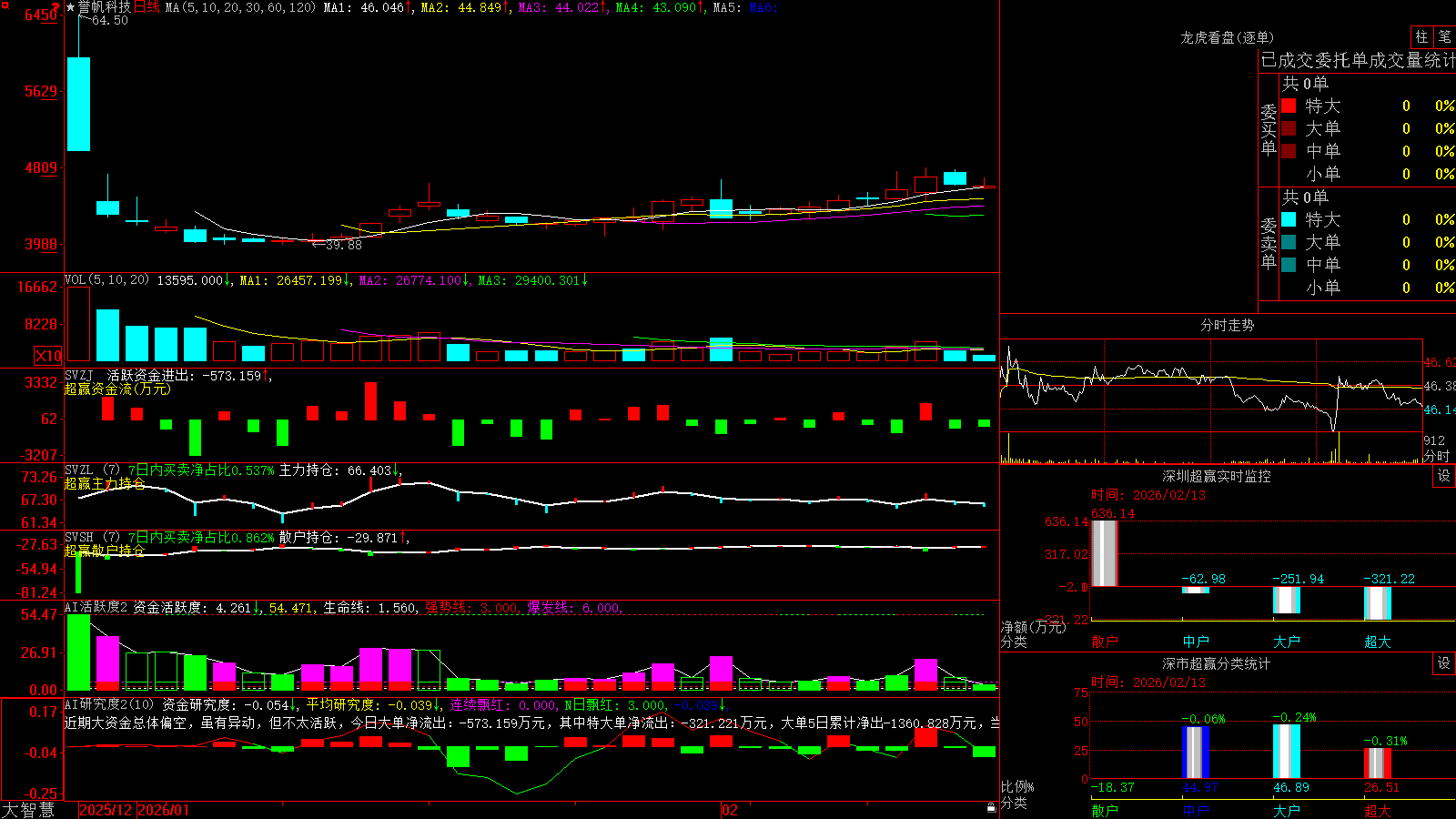Click the star marker before 誉帆科技

70,7
